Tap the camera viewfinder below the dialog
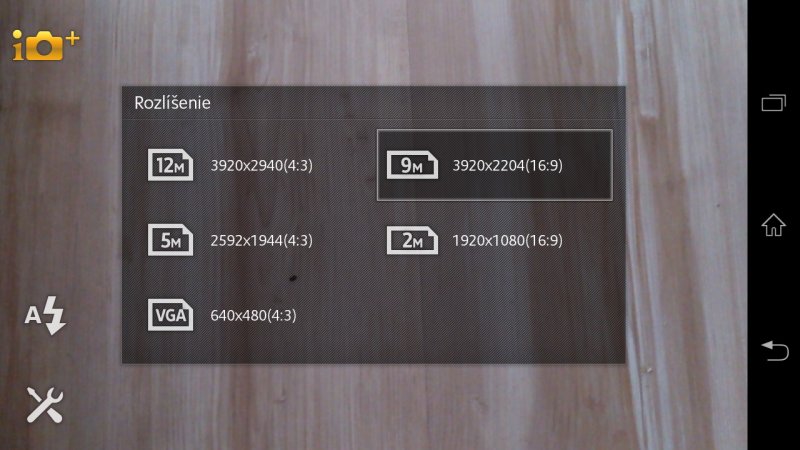This screenshot has height=450, width=800. click(373, 407)
